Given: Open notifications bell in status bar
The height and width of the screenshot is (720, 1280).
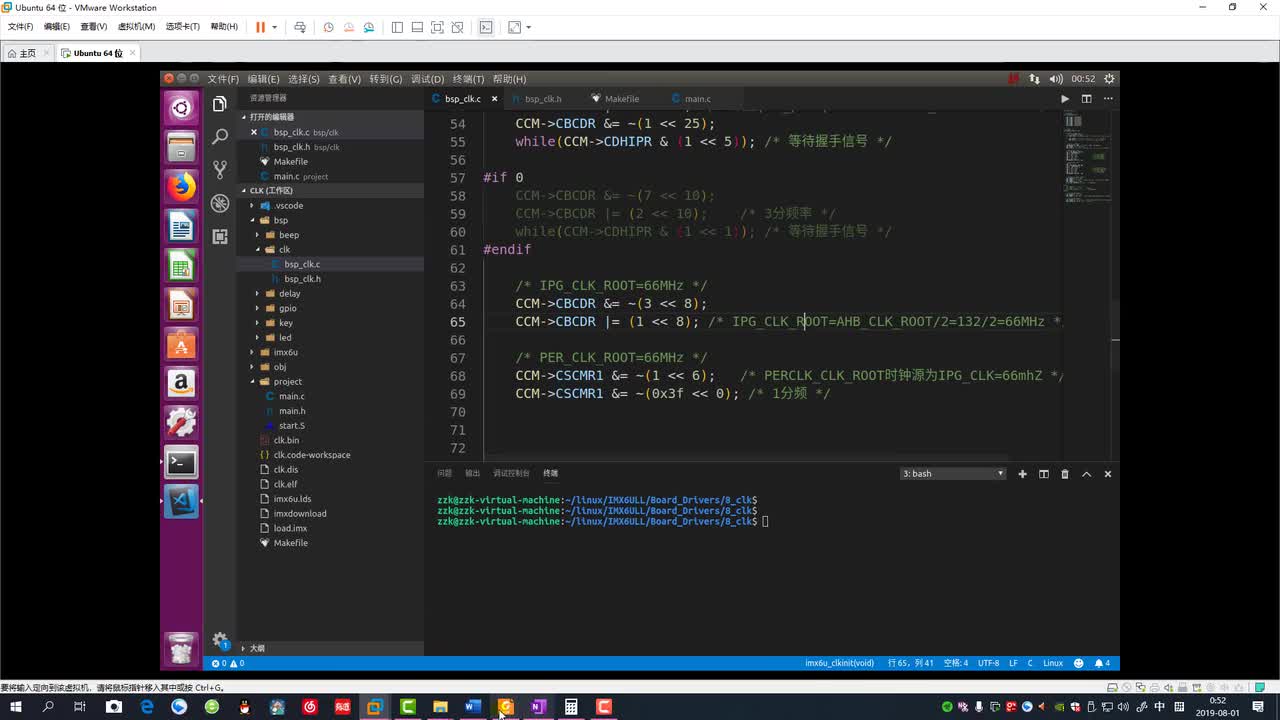Looking at the screenshot, I should [x=1102, y=663].
